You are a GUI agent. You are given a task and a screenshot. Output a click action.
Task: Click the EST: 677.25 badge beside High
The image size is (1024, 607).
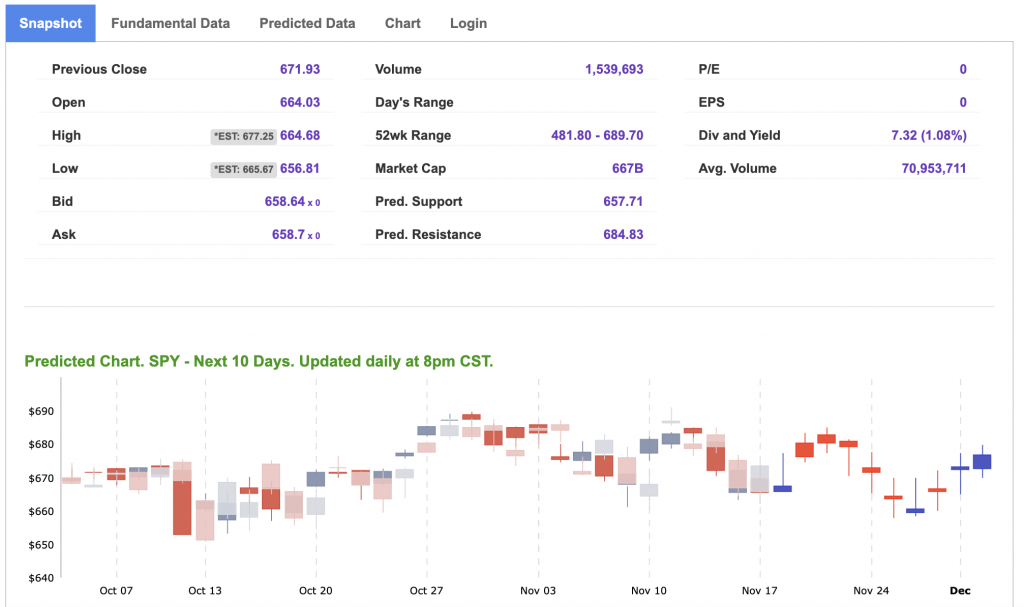pos(243,136)
